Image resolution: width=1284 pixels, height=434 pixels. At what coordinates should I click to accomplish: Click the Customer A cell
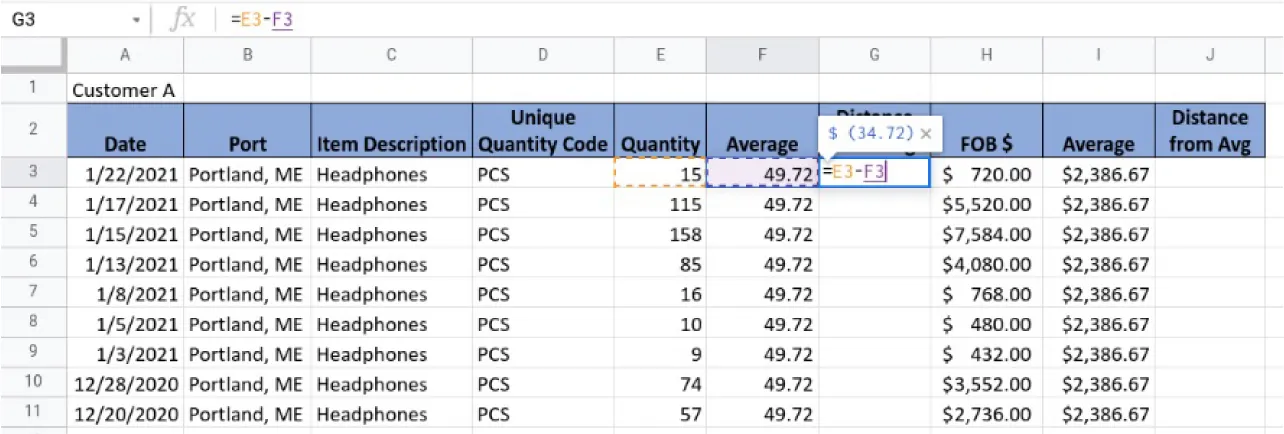pos(125,90)
